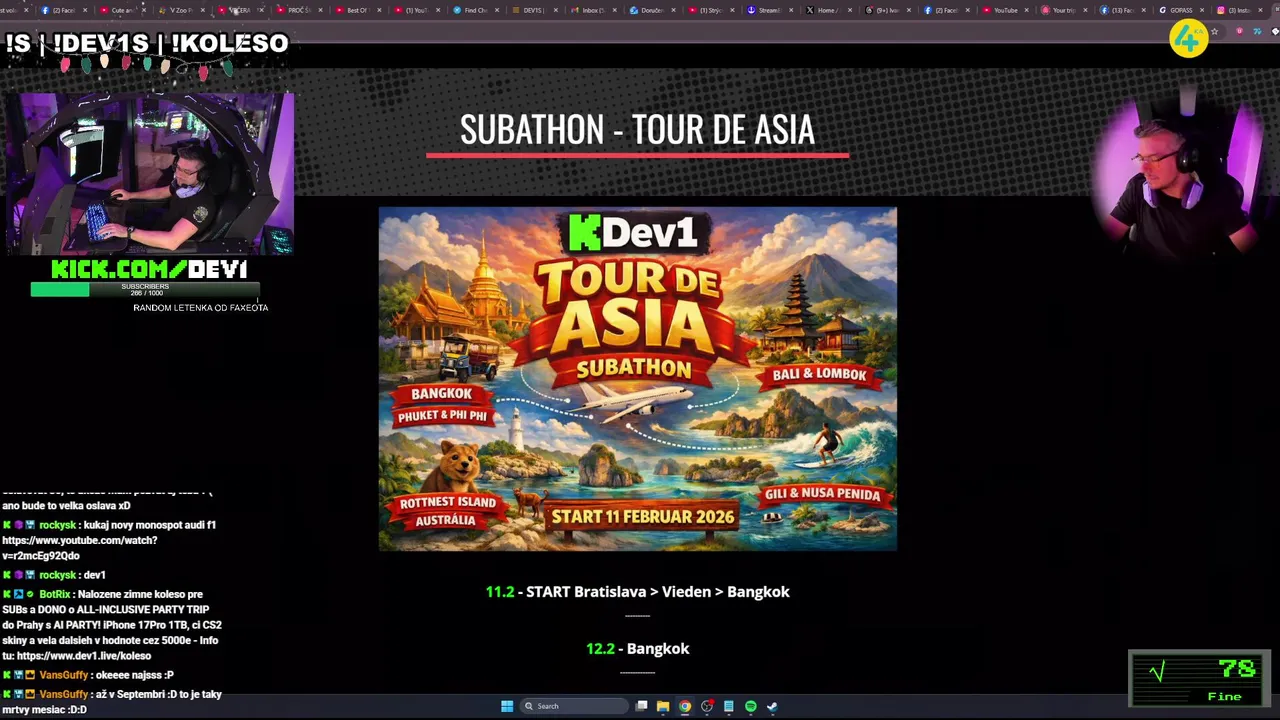Click the 'RANDOM LETENKA OD FAXEOTA' text

(x=200, y=308)
